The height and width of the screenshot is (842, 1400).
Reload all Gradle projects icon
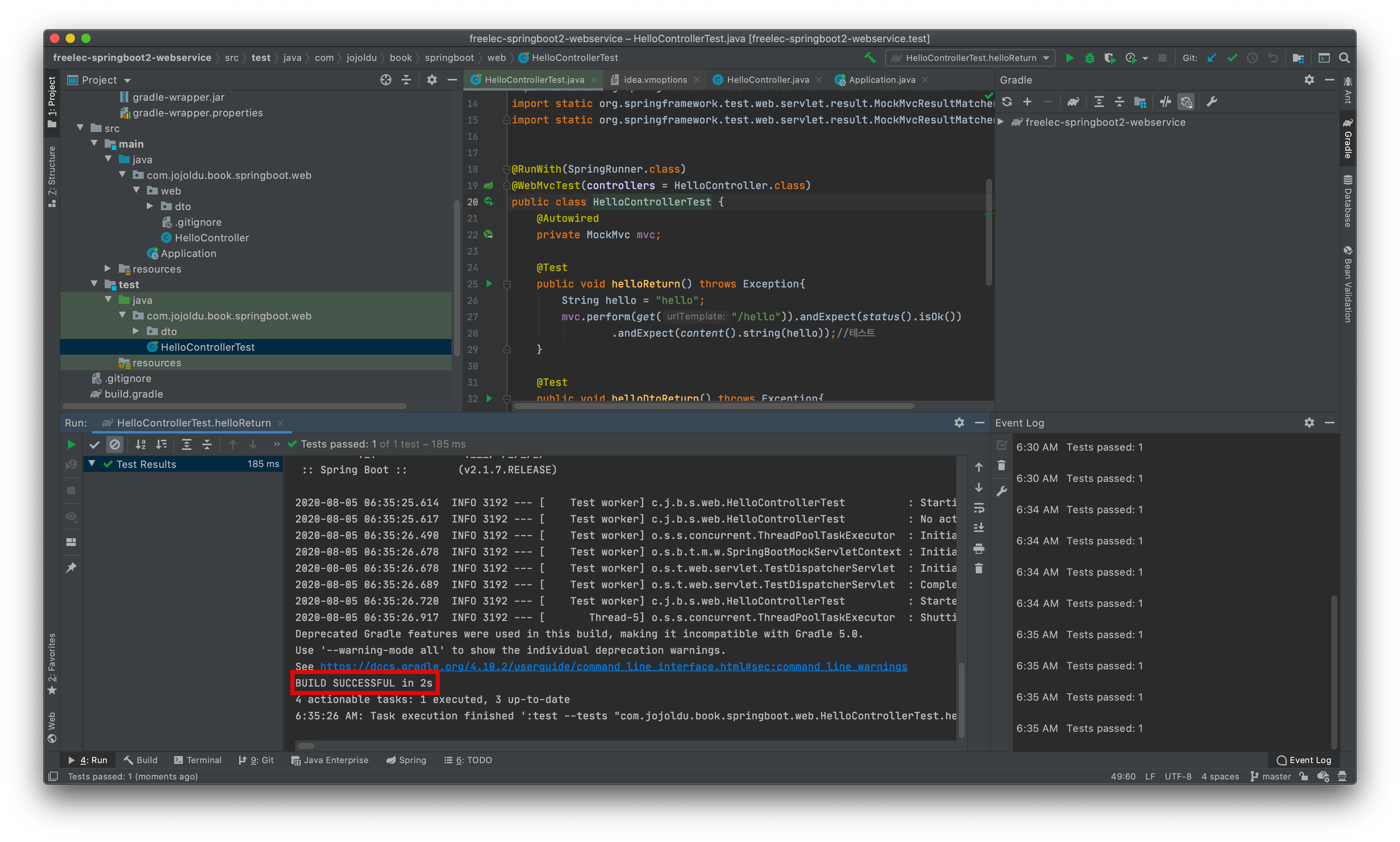[1007, 102]
